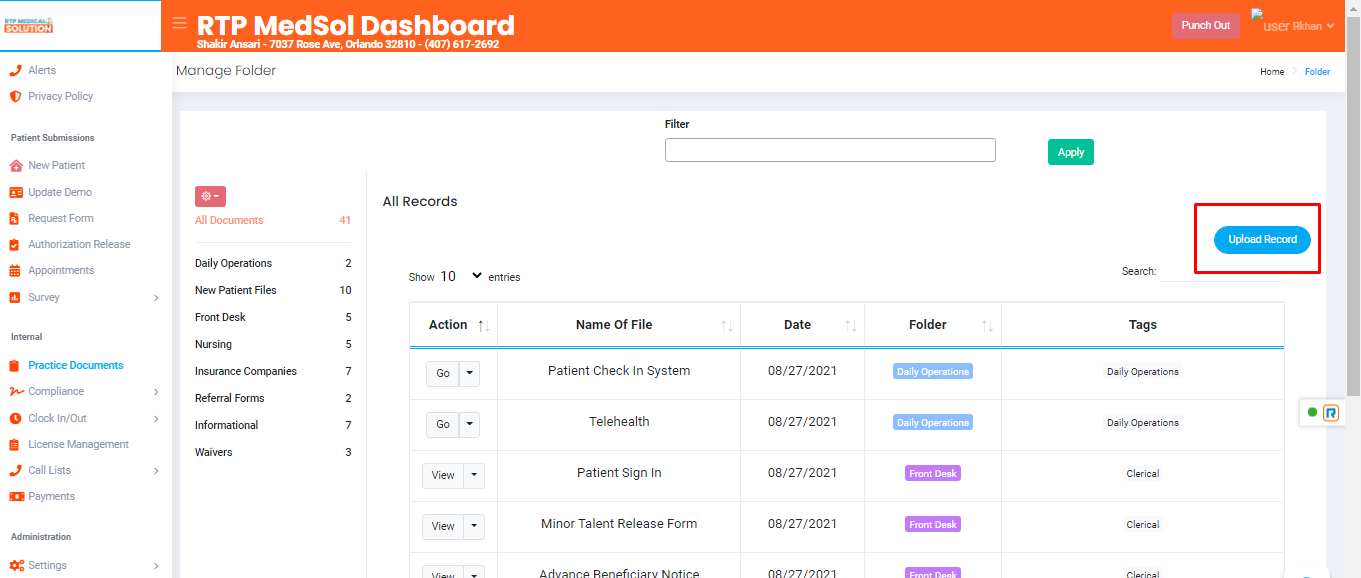The width and height of the screenshot is (1361, 578).
Task: Click the Survey chart icon
Action: click(x=15, y=297)
